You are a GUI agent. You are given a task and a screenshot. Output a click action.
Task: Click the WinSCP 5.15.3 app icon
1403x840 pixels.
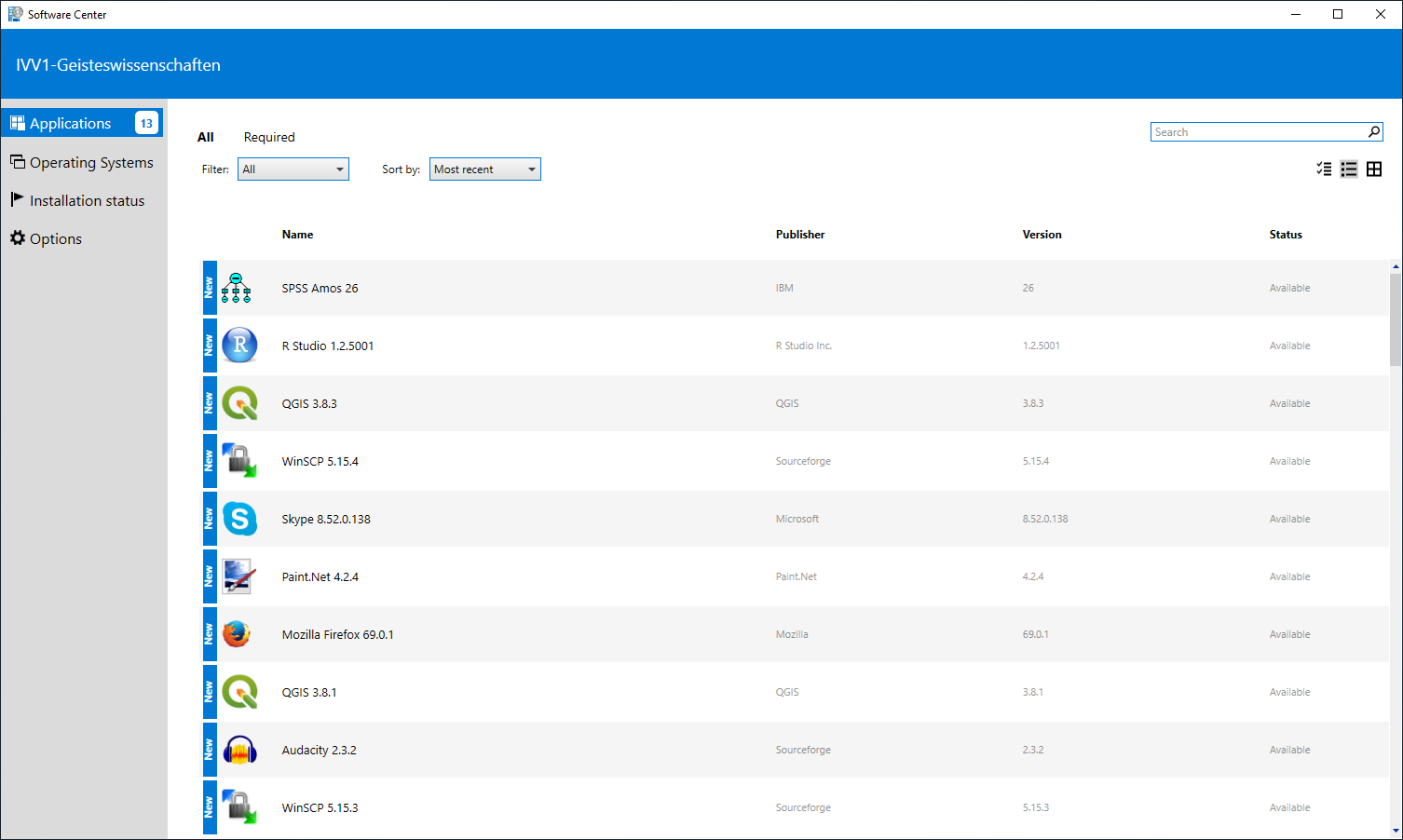(x=239, y=807)
